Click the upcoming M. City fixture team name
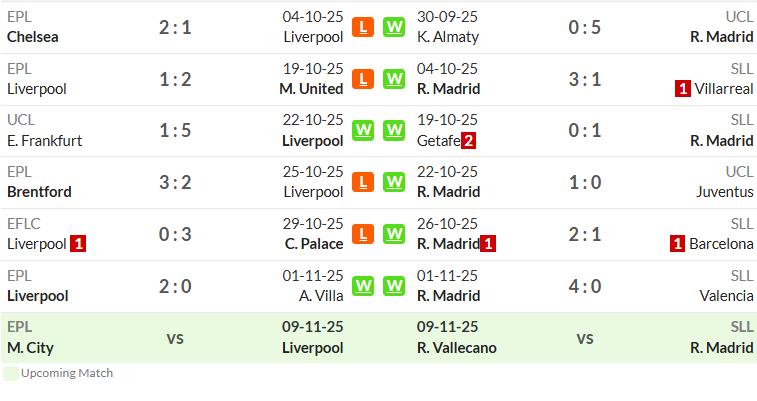 point(30,348)
